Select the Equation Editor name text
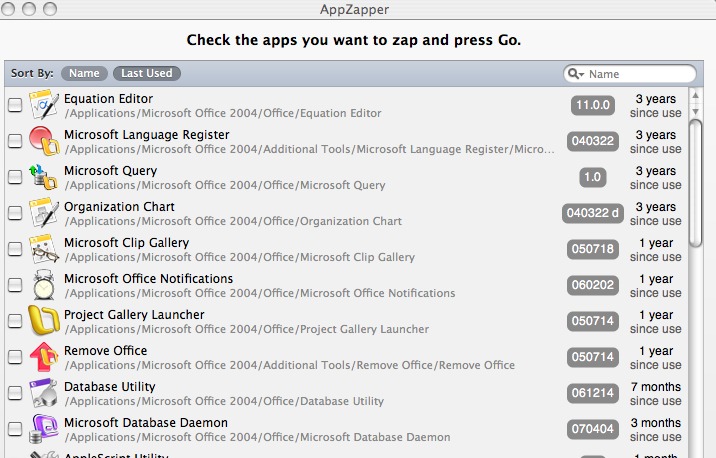The height and width of the screenshot is (458, 716). tap(108, 99)
